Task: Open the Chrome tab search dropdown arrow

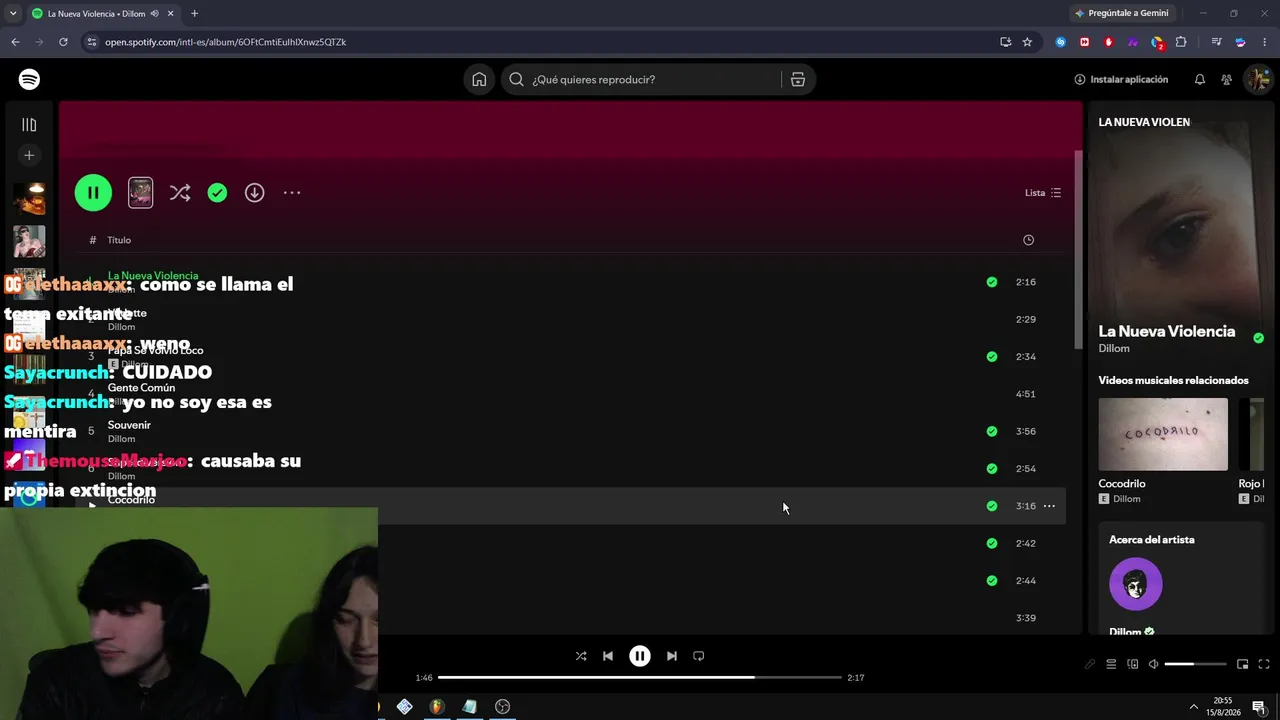Action: [x=13, y=14]
